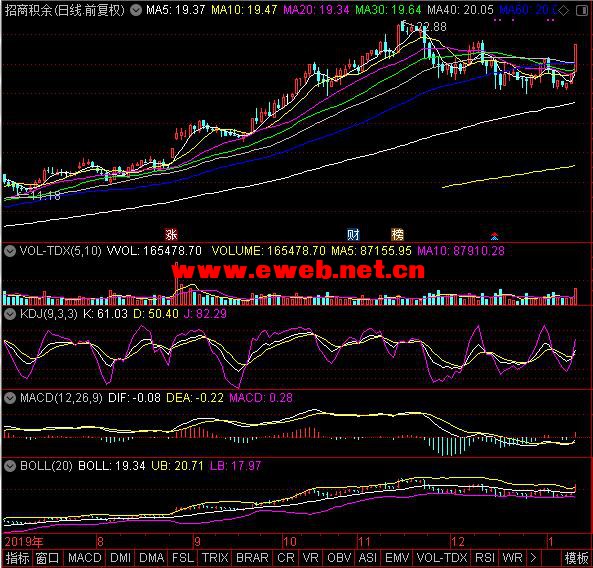The width and height of the screenshot is (593, 568).
Task: Click the panel layout icon at top right
Action: click(x=581, y=11)
